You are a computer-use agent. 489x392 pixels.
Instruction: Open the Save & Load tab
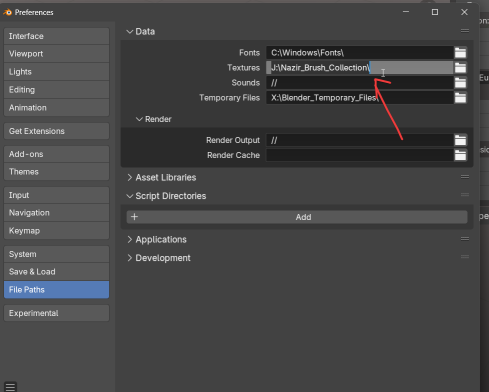pyautogui.click(x=56, y=272)
